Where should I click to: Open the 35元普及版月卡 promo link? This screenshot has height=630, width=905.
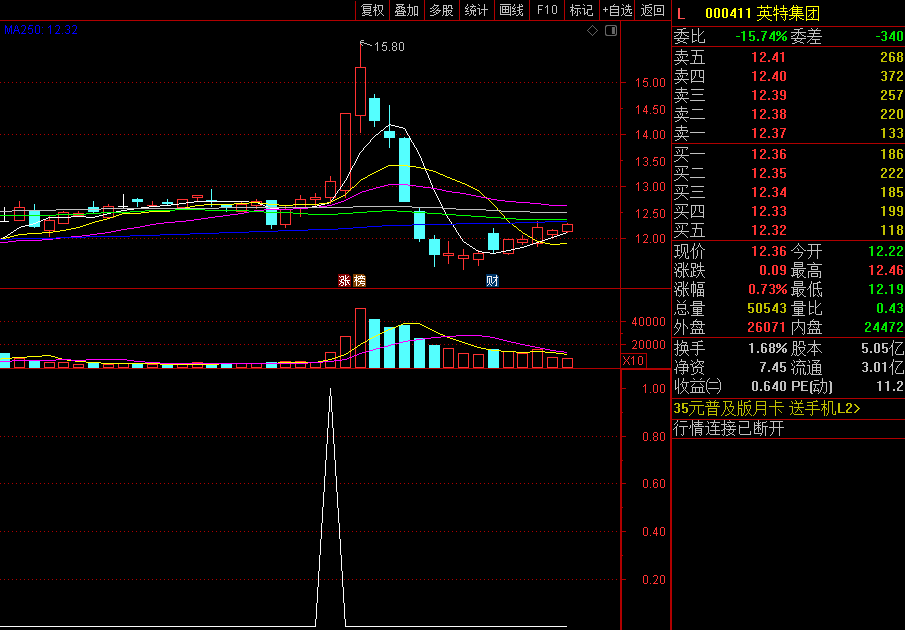[x=766, y=408]
